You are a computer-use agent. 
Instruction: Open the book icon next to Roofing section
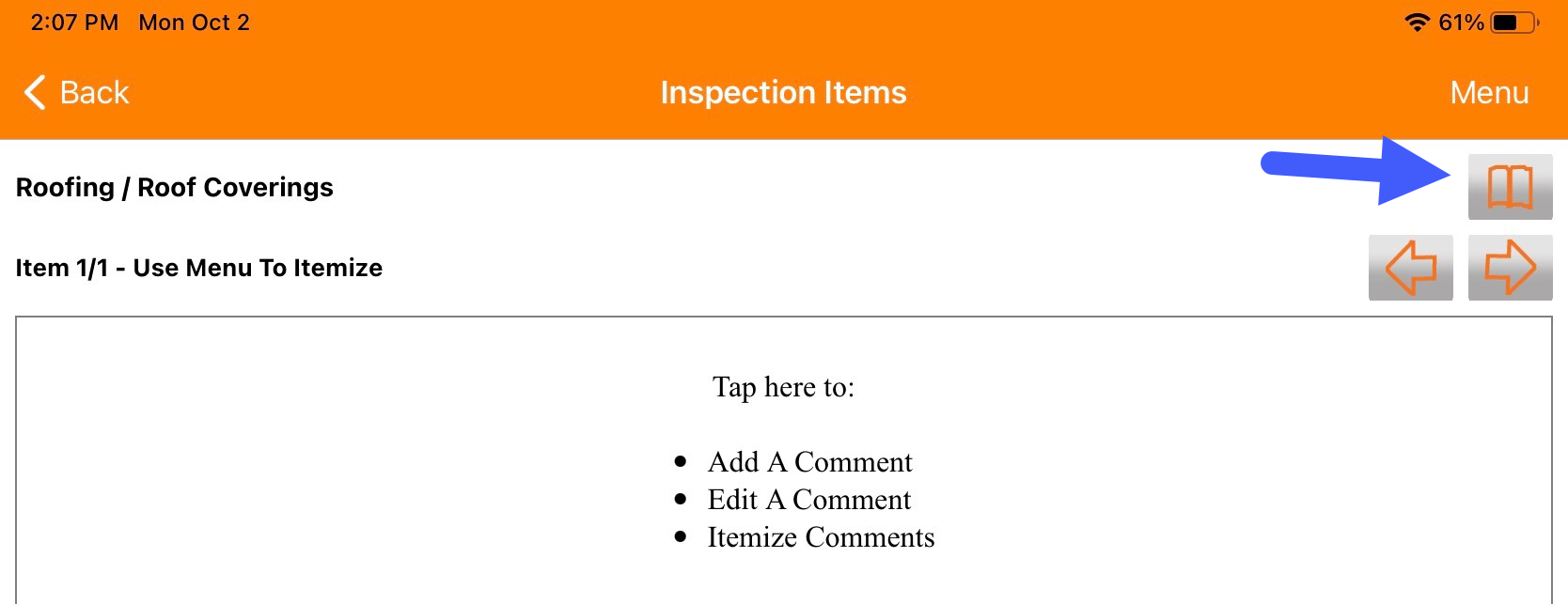coord(1510,186)
